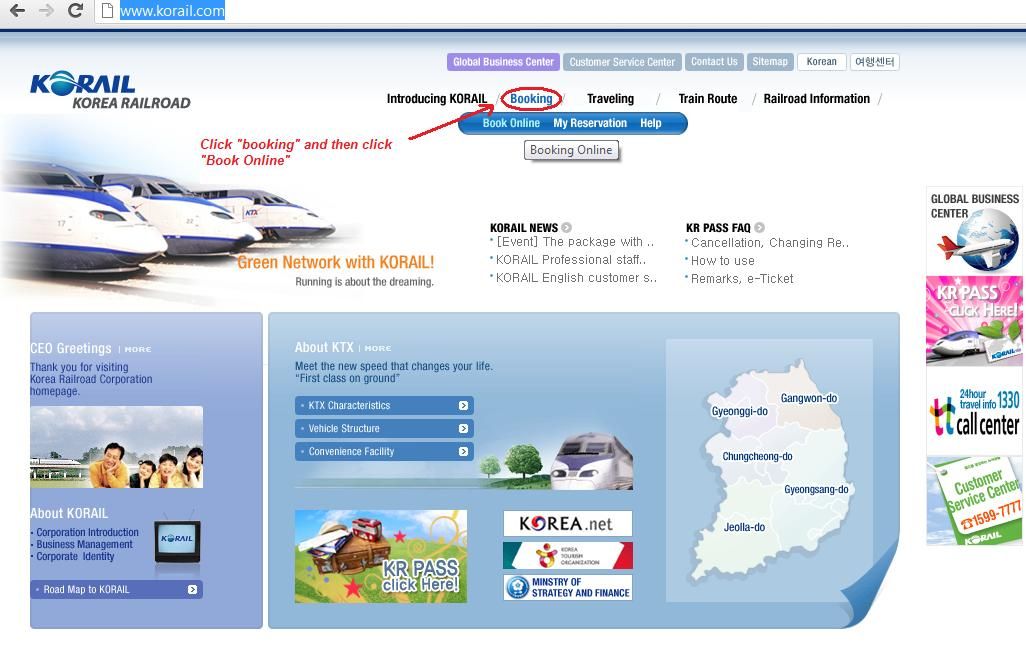
Task: Click the KORAIL television icon
Action: click(x=177, y=540)
